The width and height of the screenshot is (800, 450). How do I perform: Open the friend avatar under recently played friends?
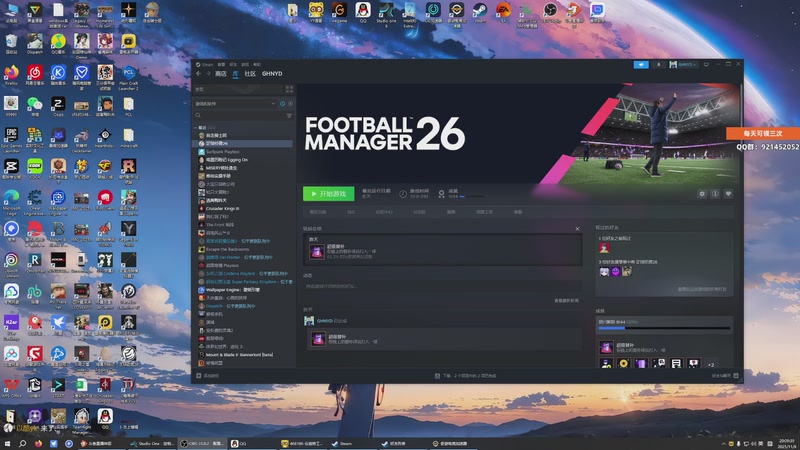tap(604, 248)
